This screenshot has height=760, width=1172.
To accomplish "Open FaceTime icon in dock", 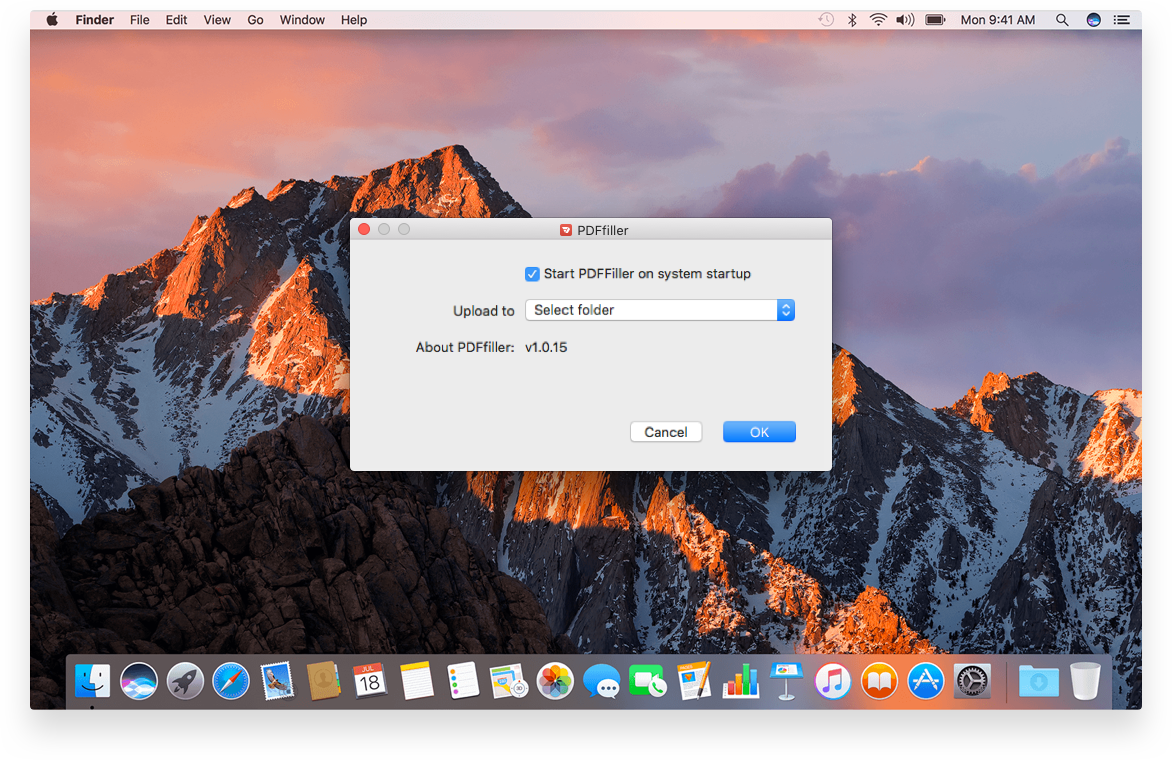I will tap(648, 681).
